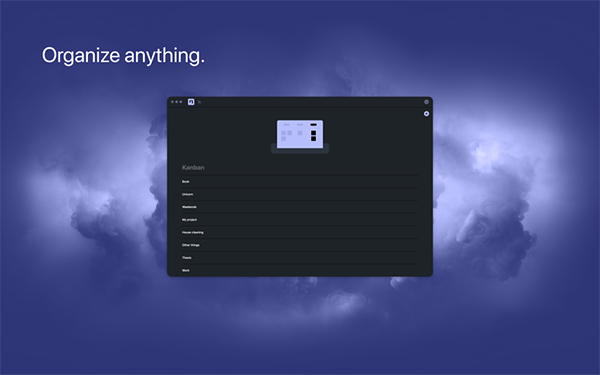
Task: Open the Book board
Action: (x=300, y=181)
